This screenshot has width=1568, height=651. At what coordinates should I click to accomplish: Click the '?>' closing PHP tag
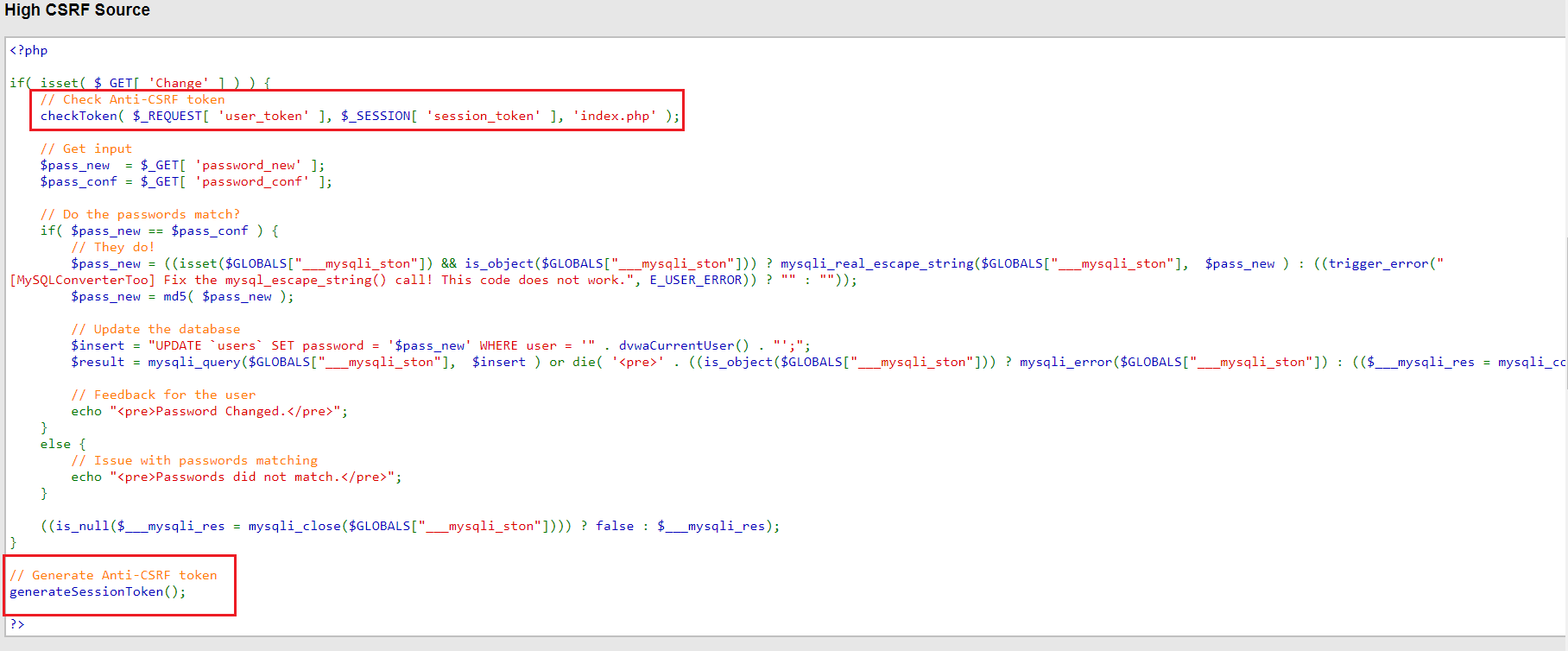tap(17, 624)
